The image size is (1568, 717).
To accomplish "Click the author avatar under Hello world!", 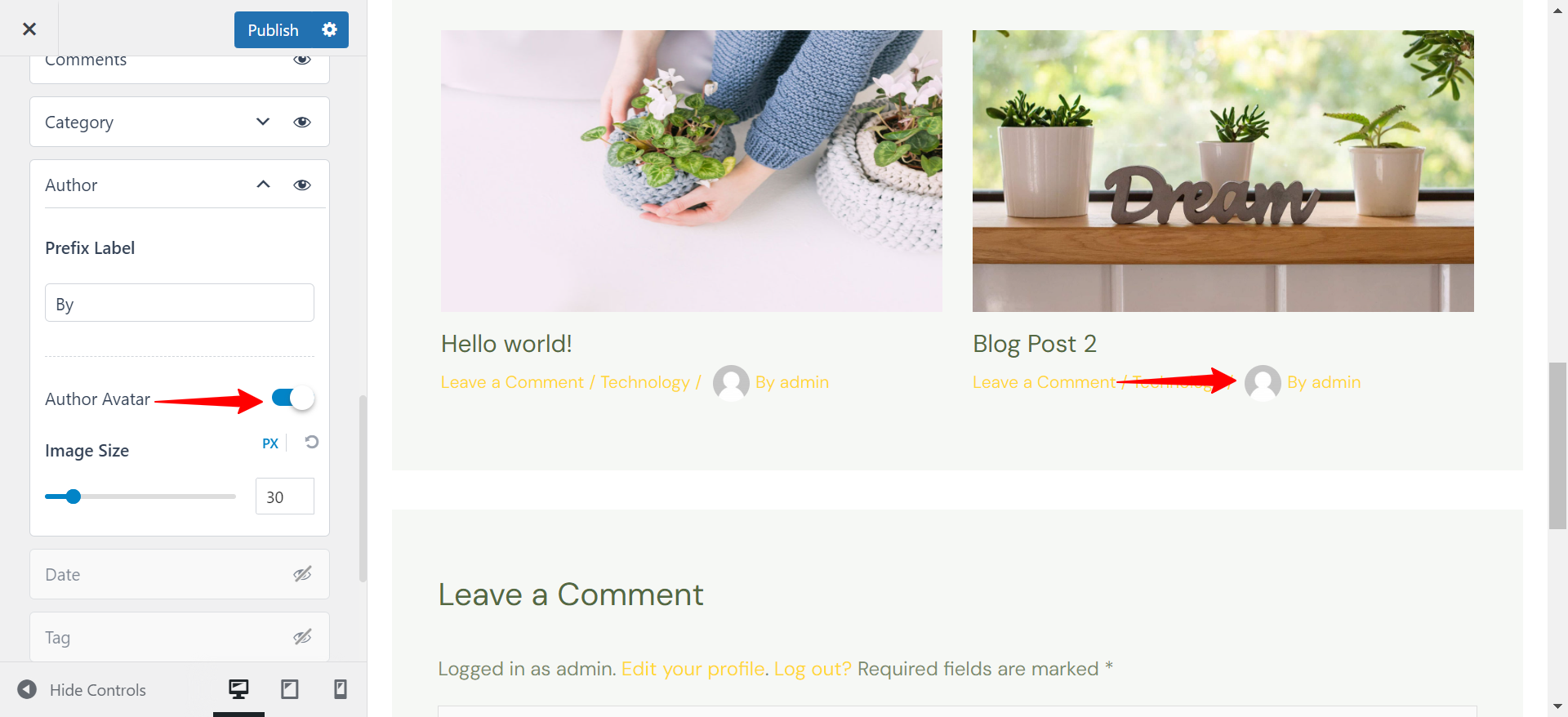I will tap(731, 382).
